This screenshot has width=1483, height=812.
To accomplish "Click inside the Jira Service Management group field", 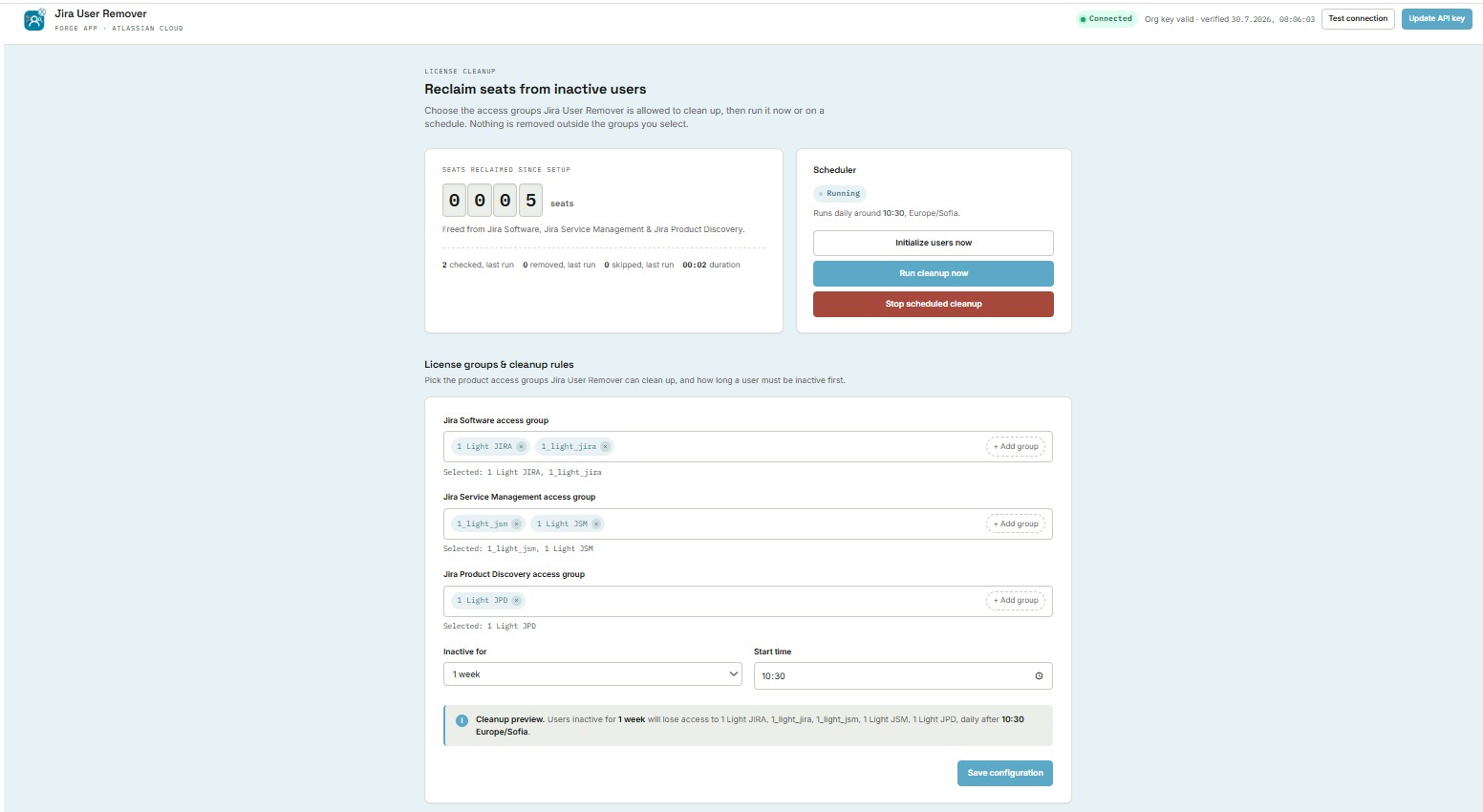I will pyautogui.click(x=748, y=524).
